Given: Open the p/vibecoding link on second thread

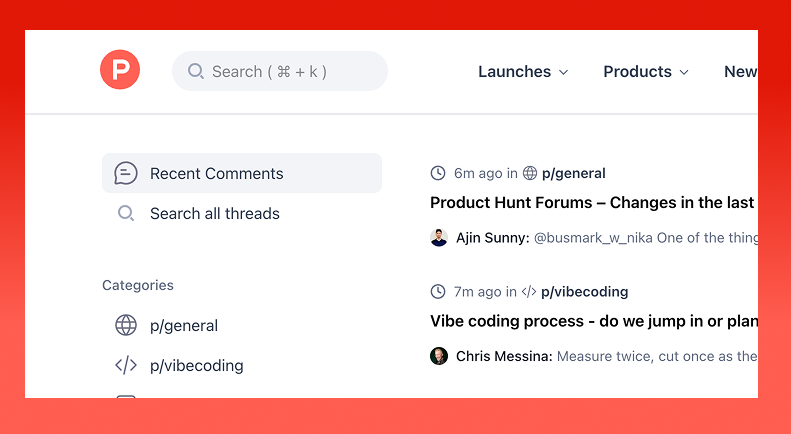Looking at the screenshot, I should [584, 292].
